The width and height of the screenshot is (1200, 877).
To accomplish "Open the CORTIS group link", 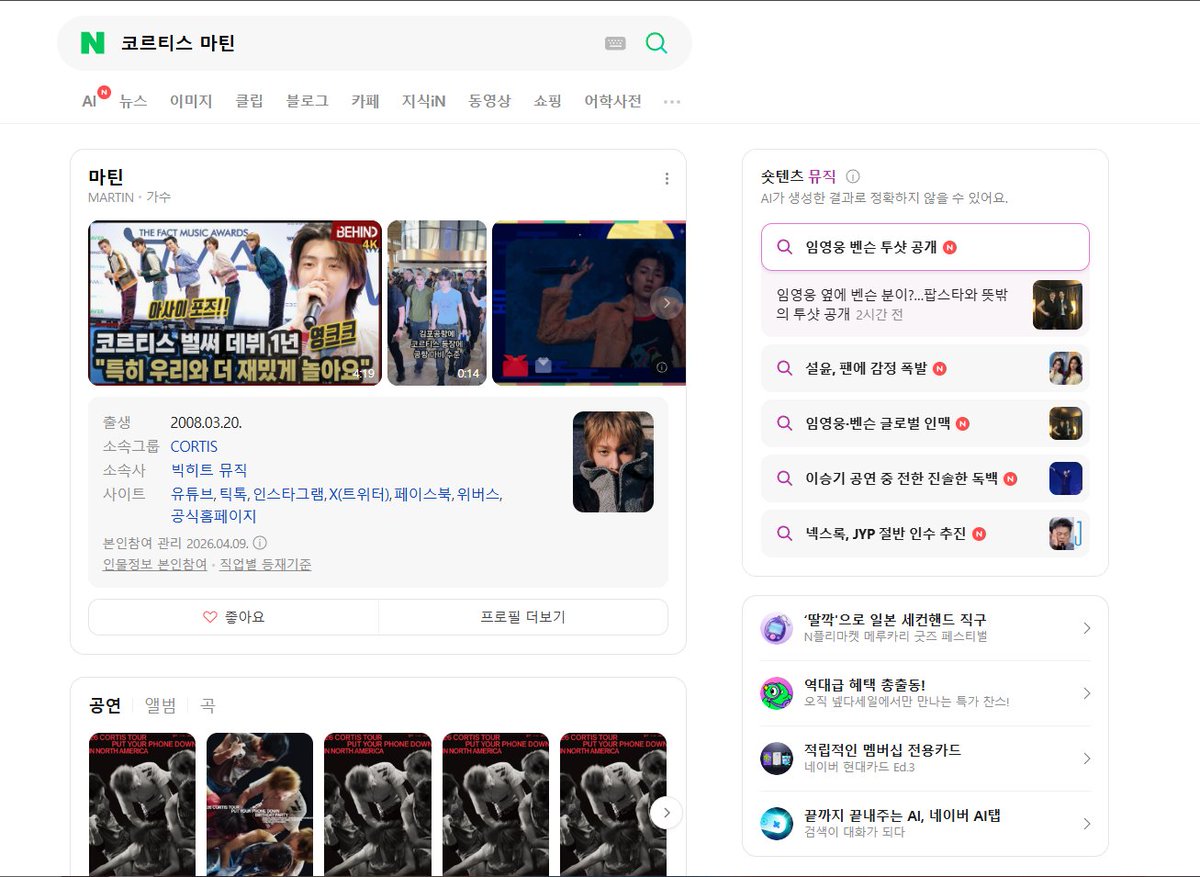I will point(194,446).
